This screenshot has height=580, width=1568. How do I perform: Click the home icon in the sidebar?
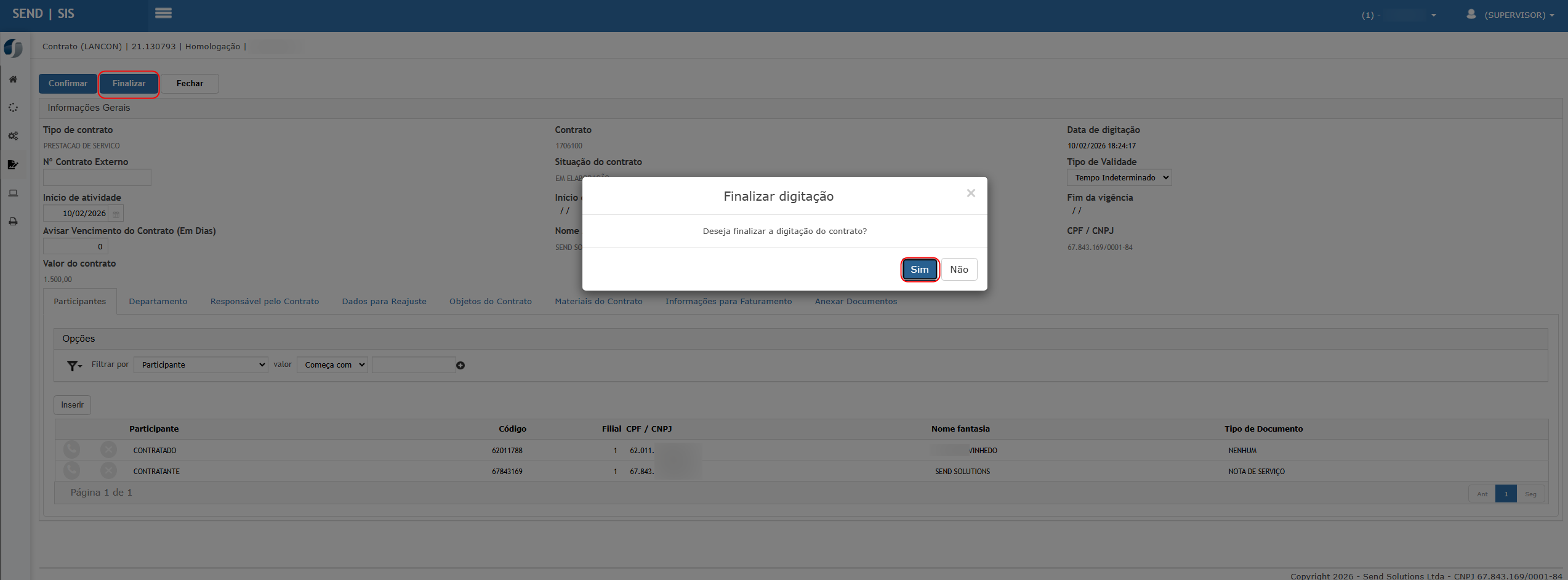point(13,79)
